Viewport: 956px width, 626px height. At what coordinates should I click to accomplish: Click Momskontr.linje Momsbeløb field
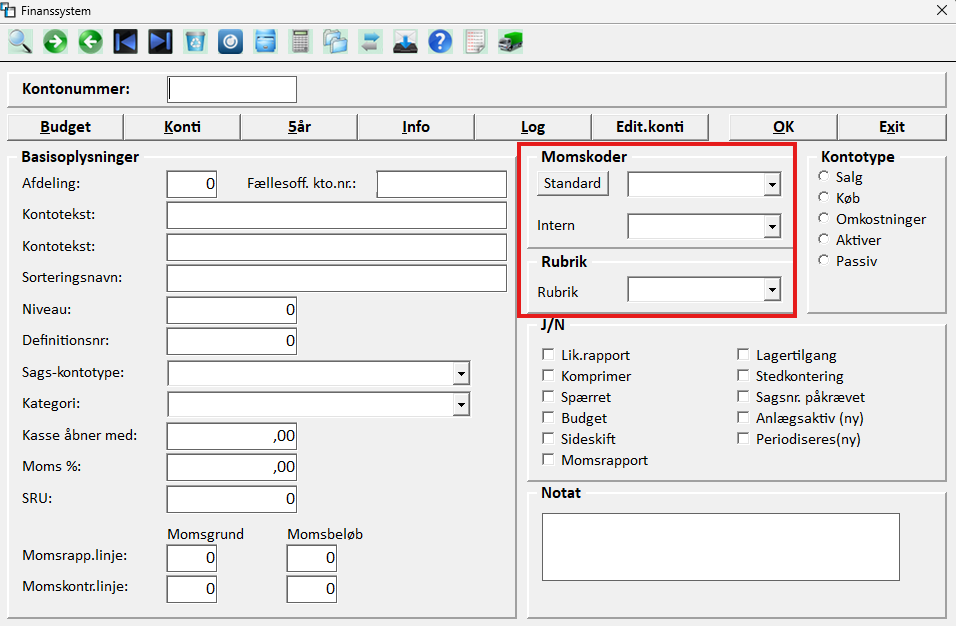(x=312, y=589)
